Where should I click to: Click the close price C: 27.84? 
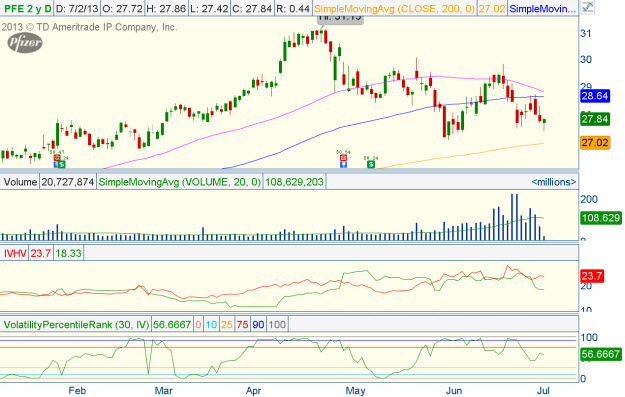coord(252,8)
